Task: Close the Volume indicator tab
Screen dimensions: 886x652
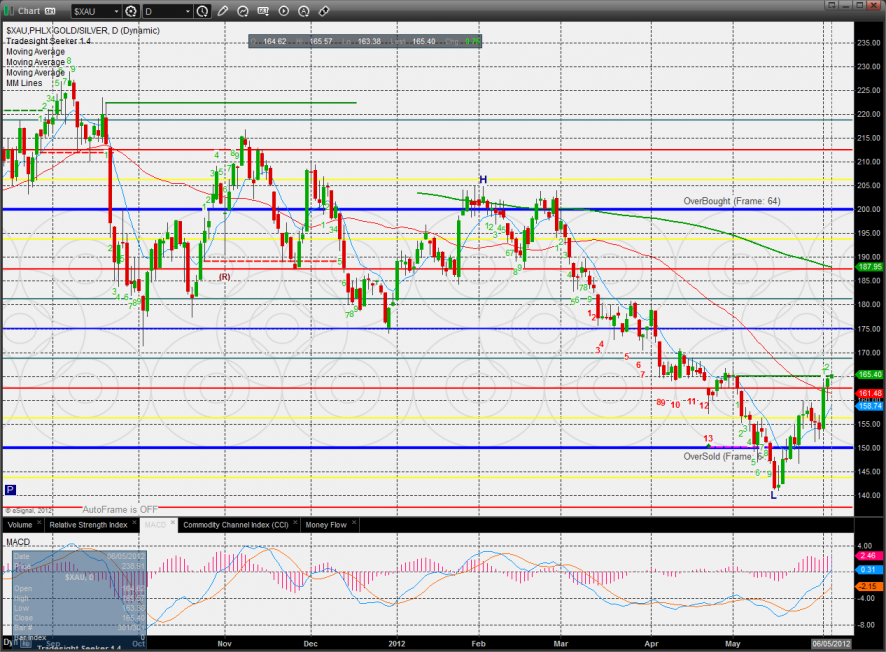Action: pyautogui.click(x=40, y=524)
